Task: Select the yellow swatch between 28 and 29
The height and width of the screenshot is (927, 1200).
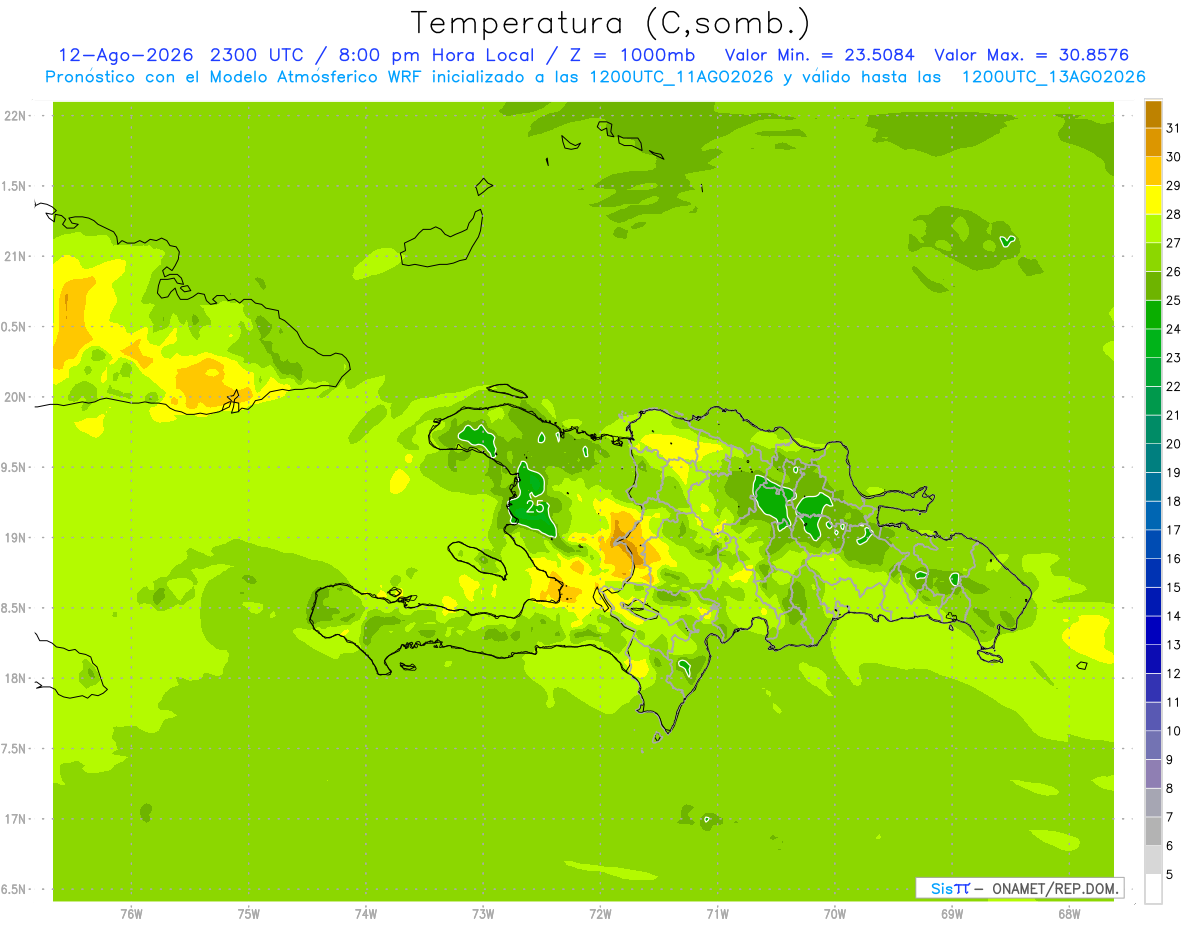Action: (x=1153, y=200)
